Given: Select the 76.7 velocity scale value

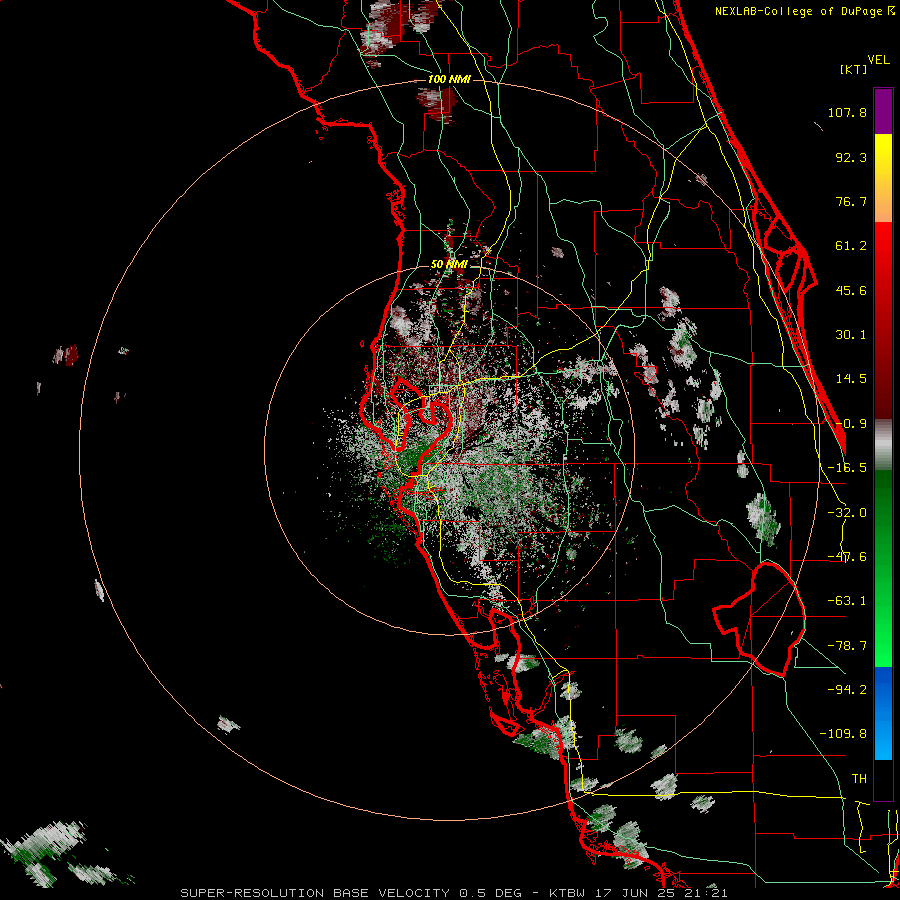Looking at the screenshot, I should pos(851,201).
